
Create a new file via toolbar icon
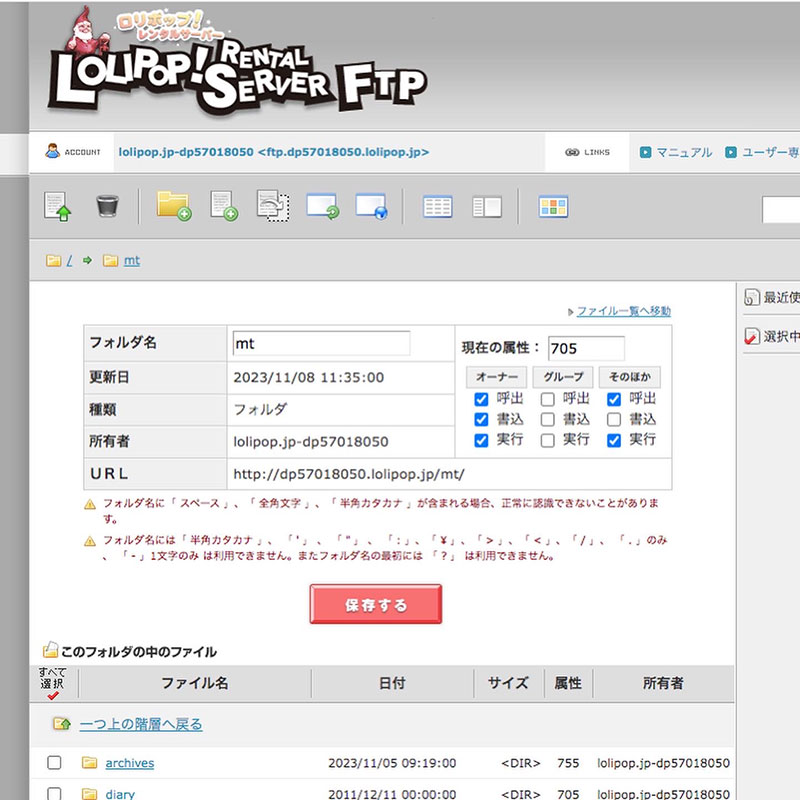click(222, 206)
